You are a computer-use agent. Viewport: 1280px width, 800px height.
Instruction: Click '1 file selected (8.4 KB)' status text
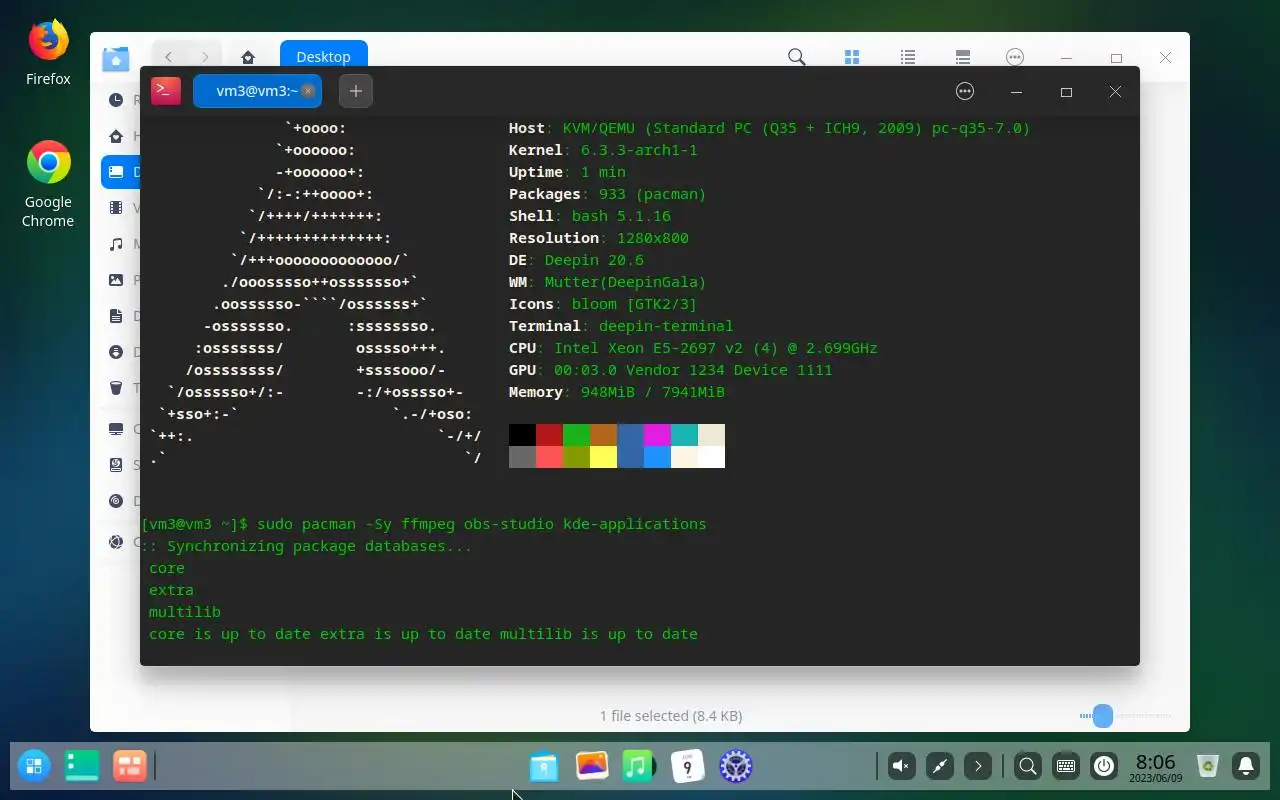tap(671, 715)
